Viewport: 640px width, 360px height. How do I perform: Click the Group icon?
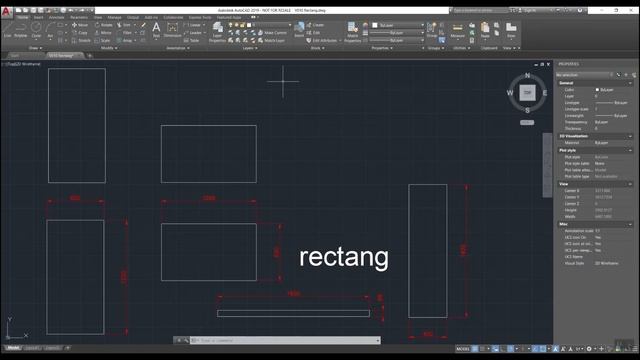pos(431,29)
